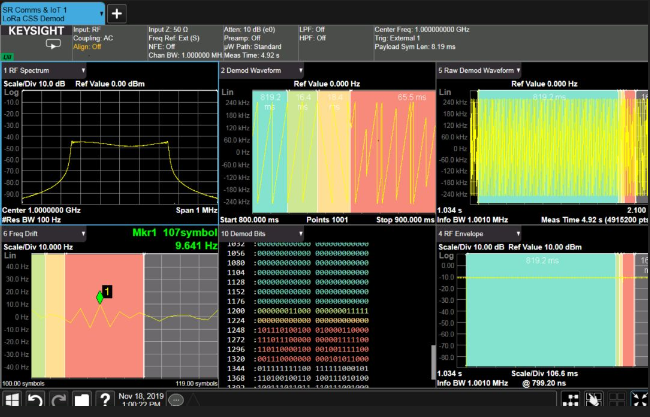Click the Windows start icon
The width and height of the screenshot is (650, 417).
click(12, 400)
